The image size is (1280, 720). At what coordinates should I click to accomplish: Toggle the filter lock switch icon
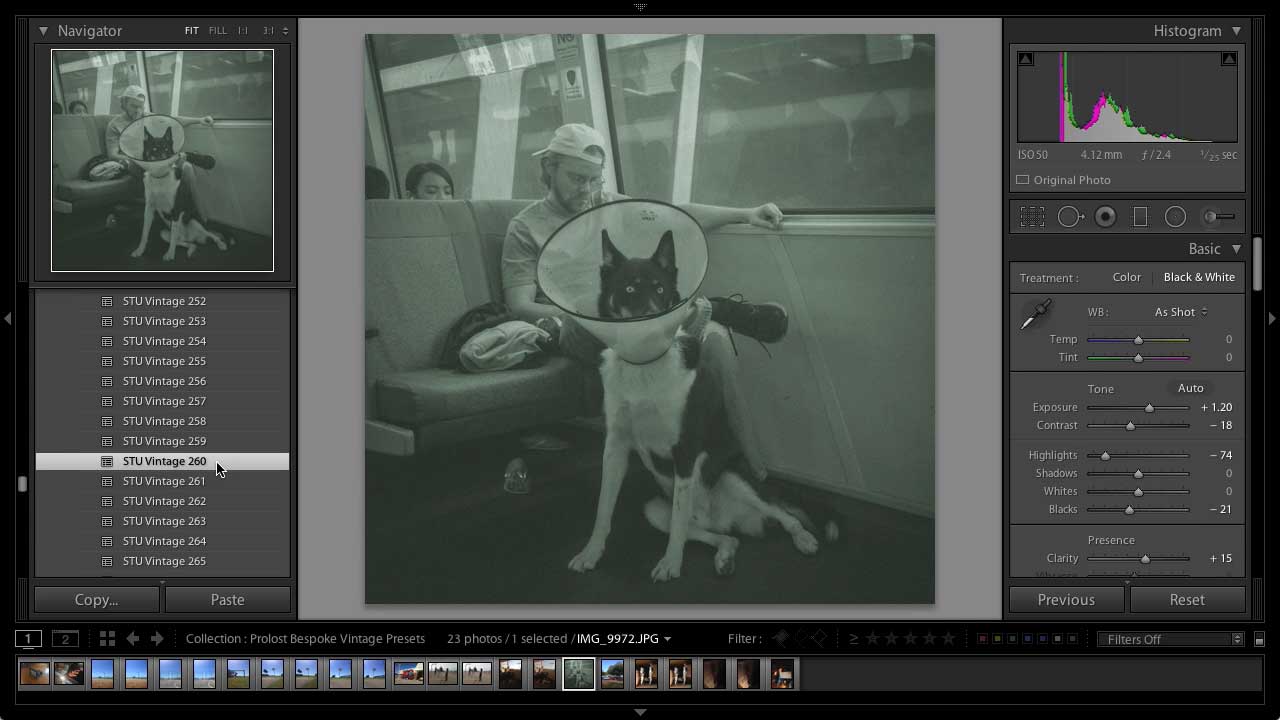tap(1259, 639)
